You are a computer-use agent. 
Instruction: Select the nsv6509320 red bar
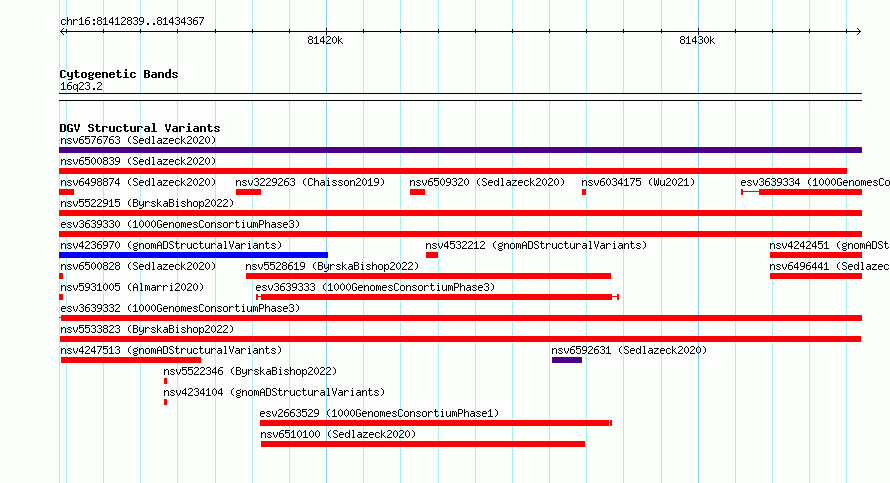(x=417, y=192)
